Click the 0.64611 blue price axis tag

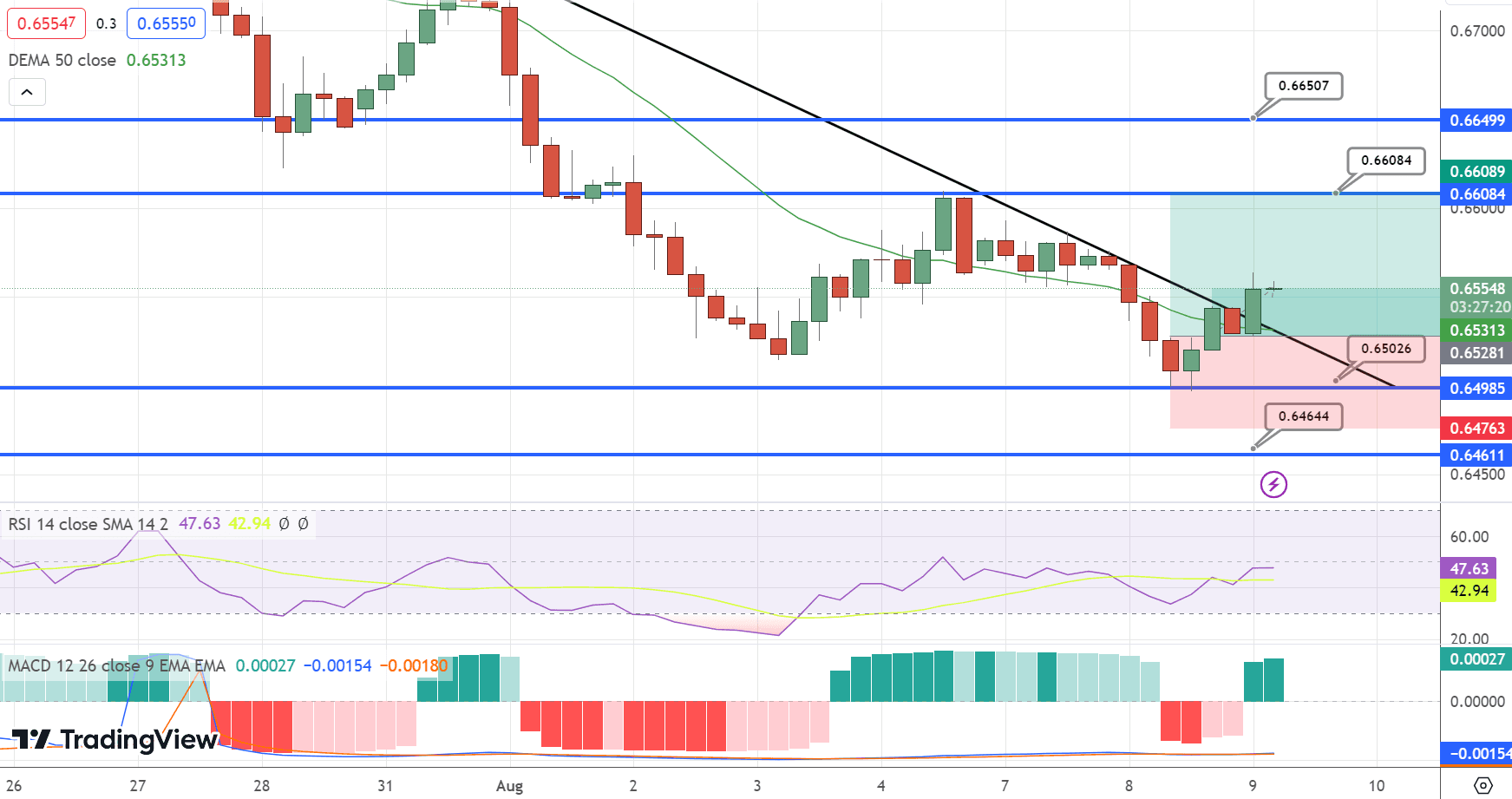[1476, 455]
